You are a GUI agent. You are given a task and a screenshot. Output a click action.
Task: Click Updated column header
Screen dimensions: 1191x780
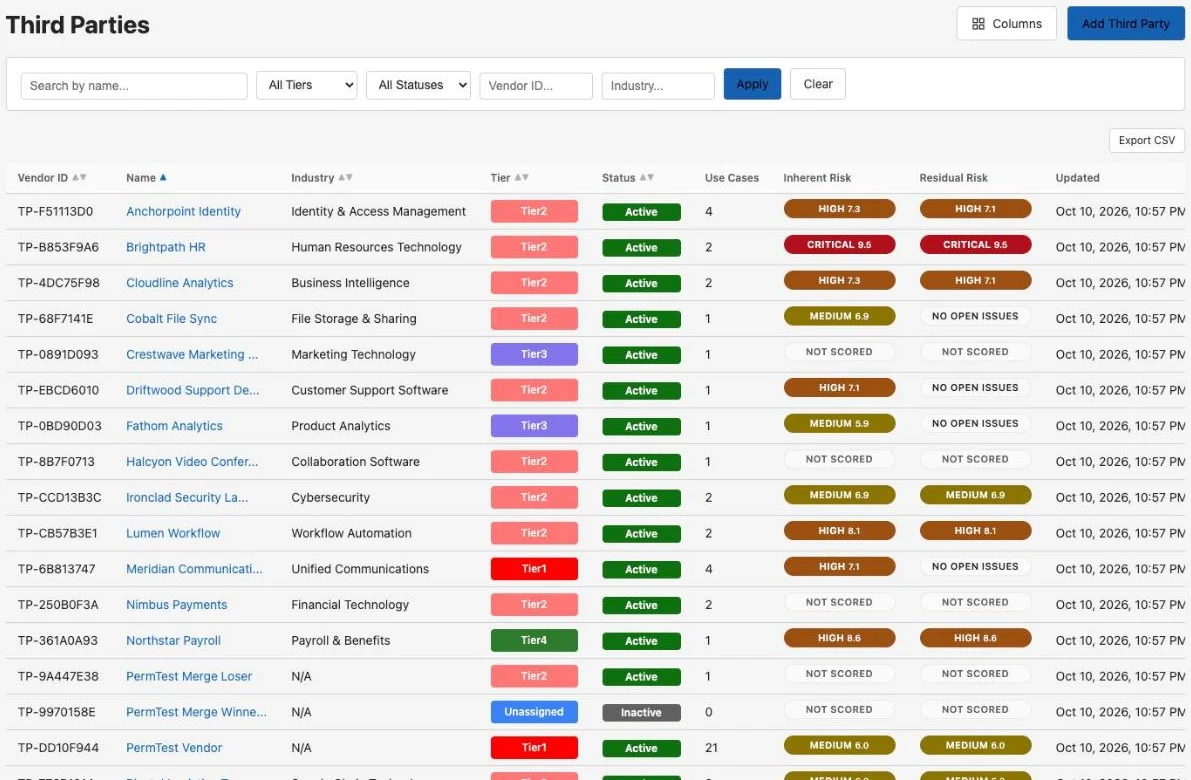[1077, 178]
